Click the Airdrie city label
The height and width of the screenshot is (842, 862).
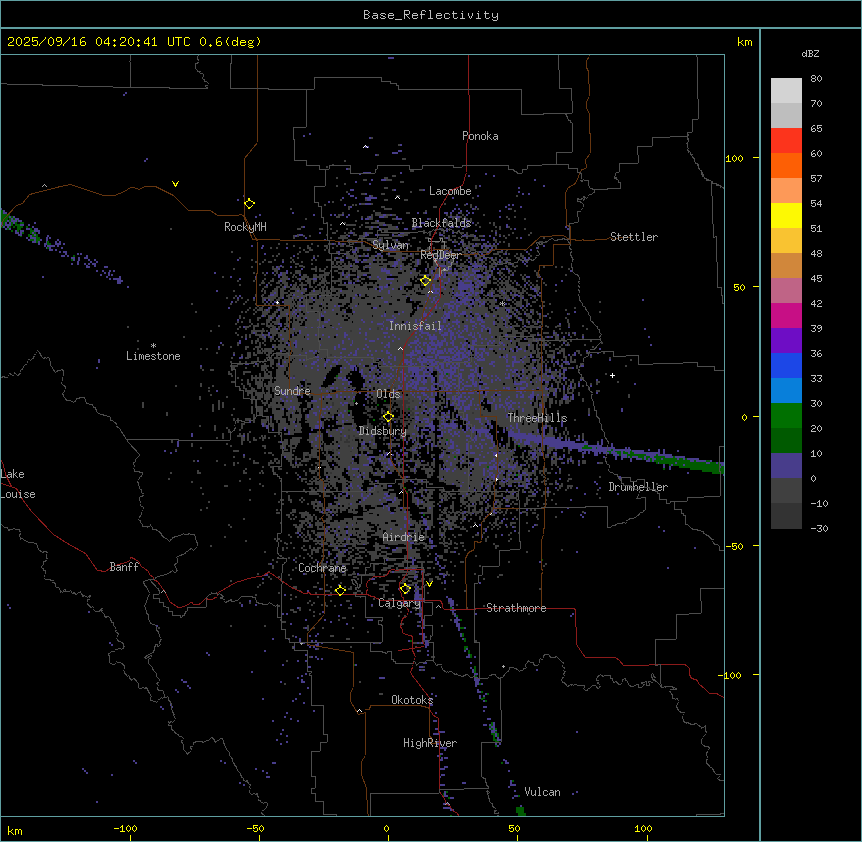click(x=404, y=537)
